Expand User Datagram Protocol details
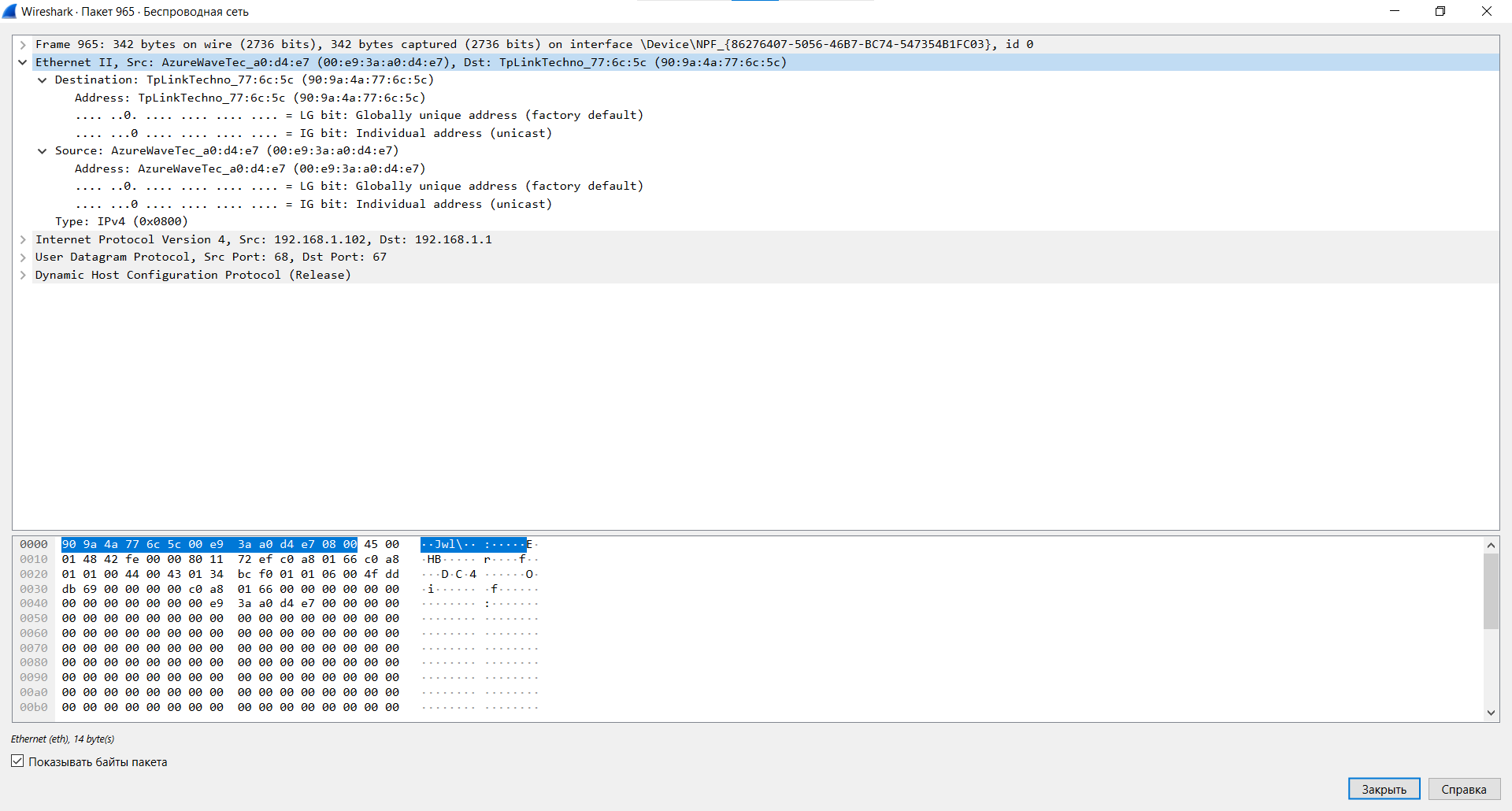Viewport: 1512px width, 811px height. (x=23, y=257)
